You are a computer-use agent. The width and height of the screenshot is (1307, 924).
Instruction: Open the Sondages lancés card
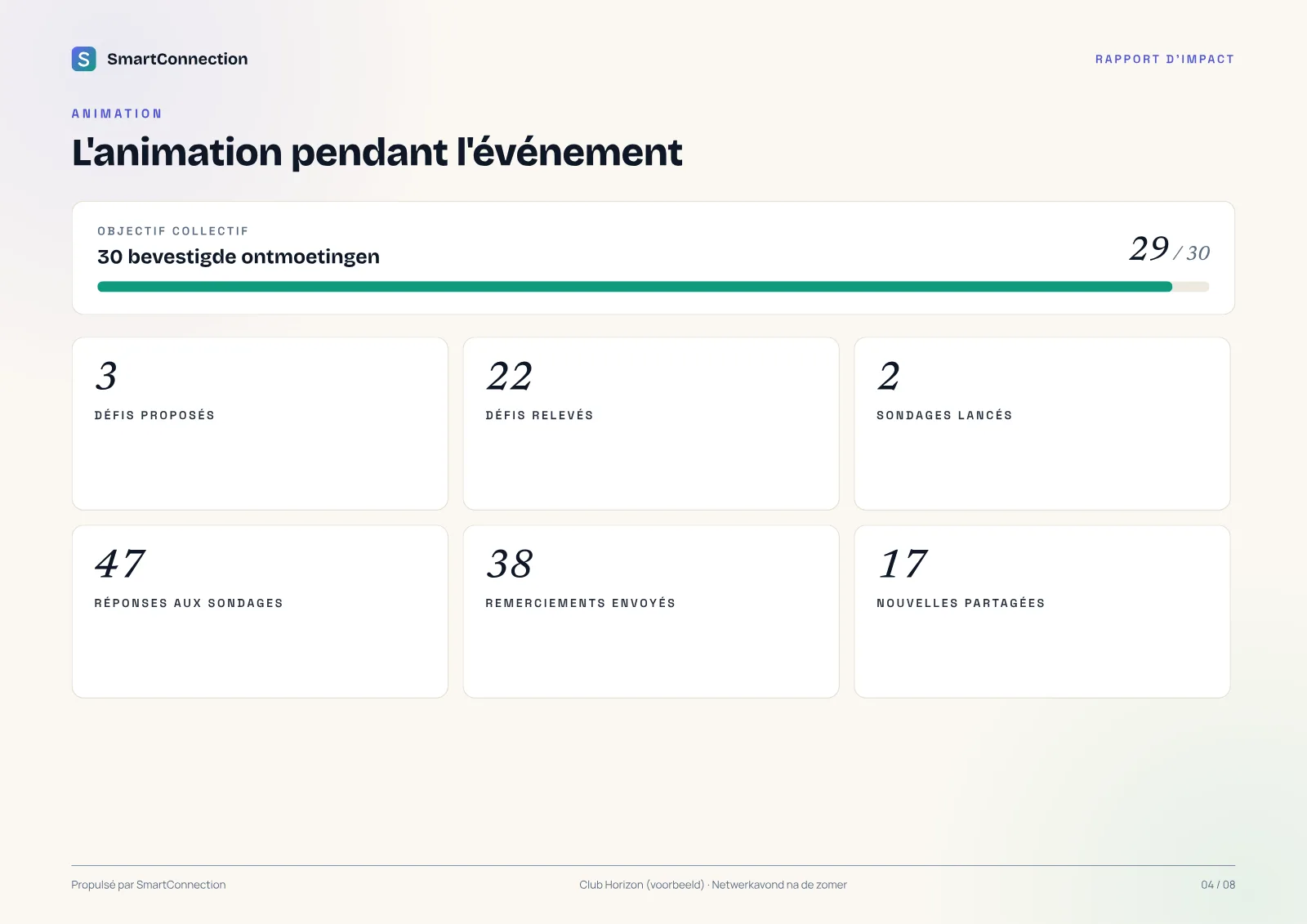point(1042,424)
